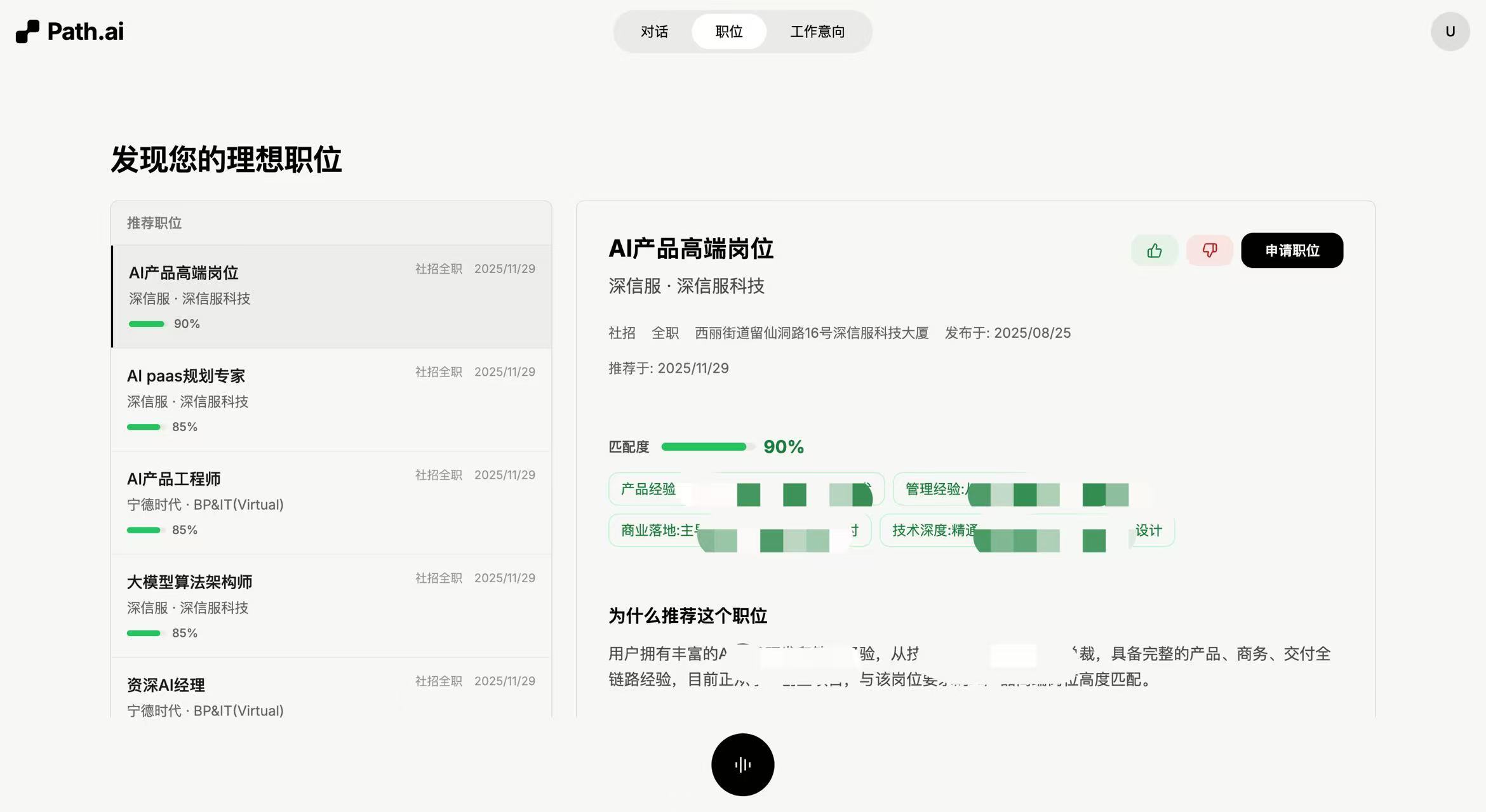Thumbs down the AI产品高端岗位 recommendation

[1209, 250]
